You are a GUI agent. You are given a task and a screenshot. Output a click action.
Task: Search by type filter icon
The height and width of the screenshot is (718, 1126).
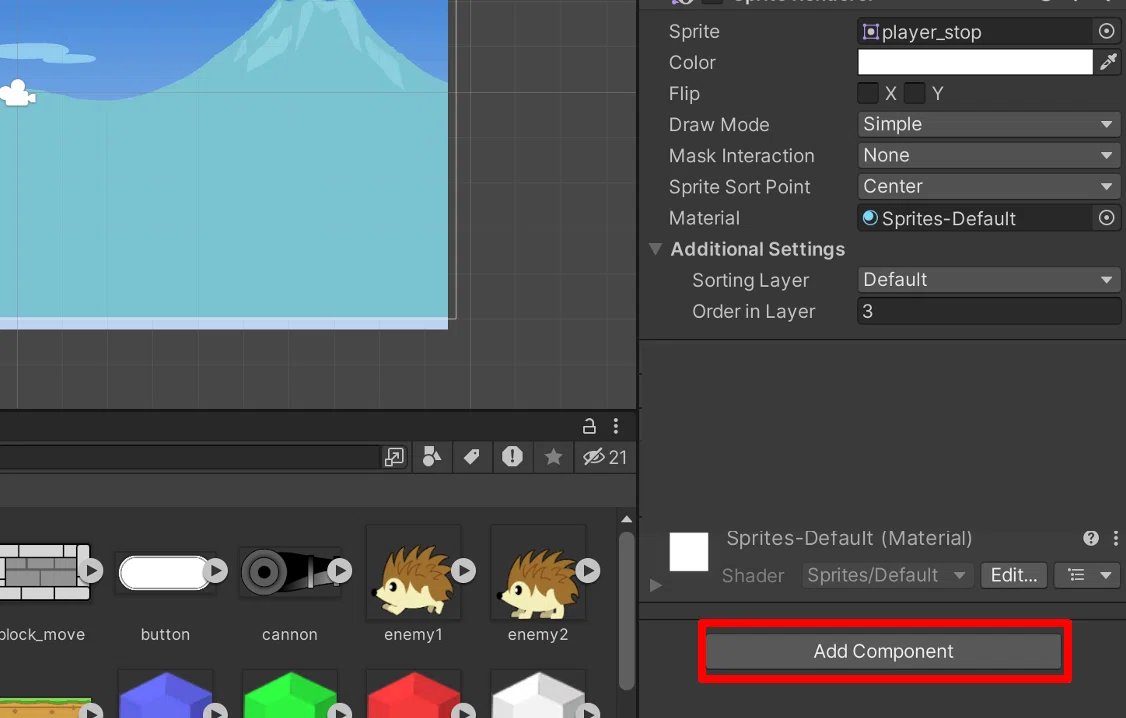(432, 457)
